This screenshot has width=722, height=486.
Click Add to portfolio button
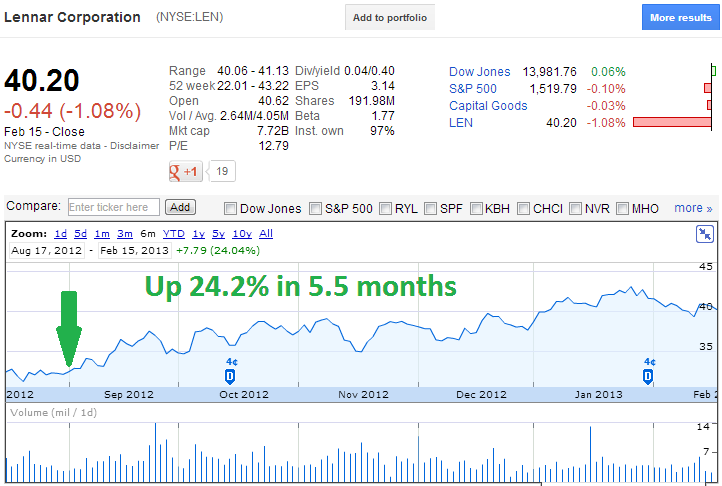[390, 18]
